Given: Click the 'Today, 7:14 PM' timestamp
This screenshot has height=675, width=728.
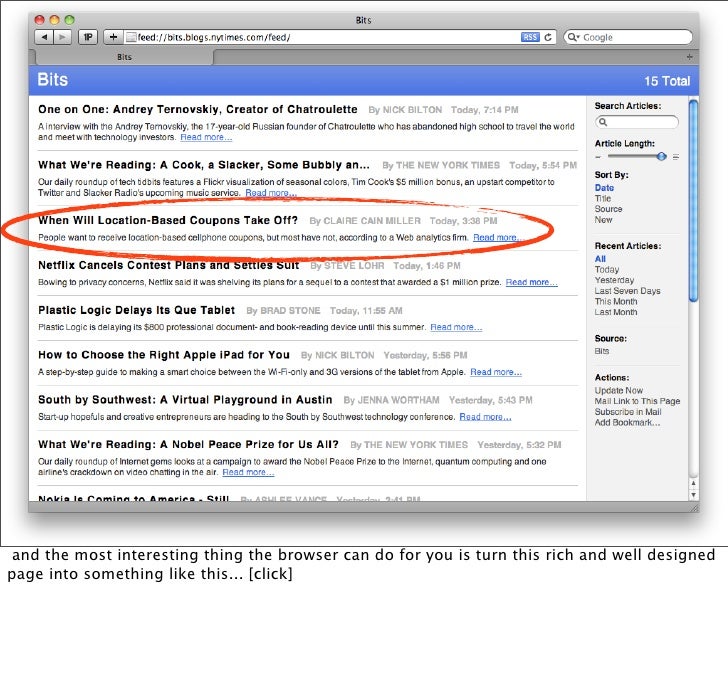Looking at the screenshot, I should click(x=485, y=110).
